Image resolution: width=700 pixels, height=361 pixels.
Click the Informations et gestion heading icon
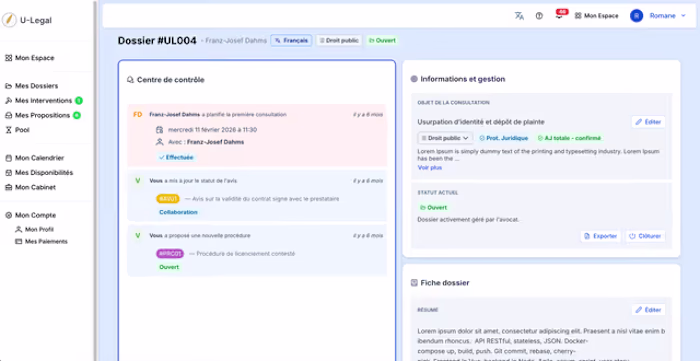[414, 79]
